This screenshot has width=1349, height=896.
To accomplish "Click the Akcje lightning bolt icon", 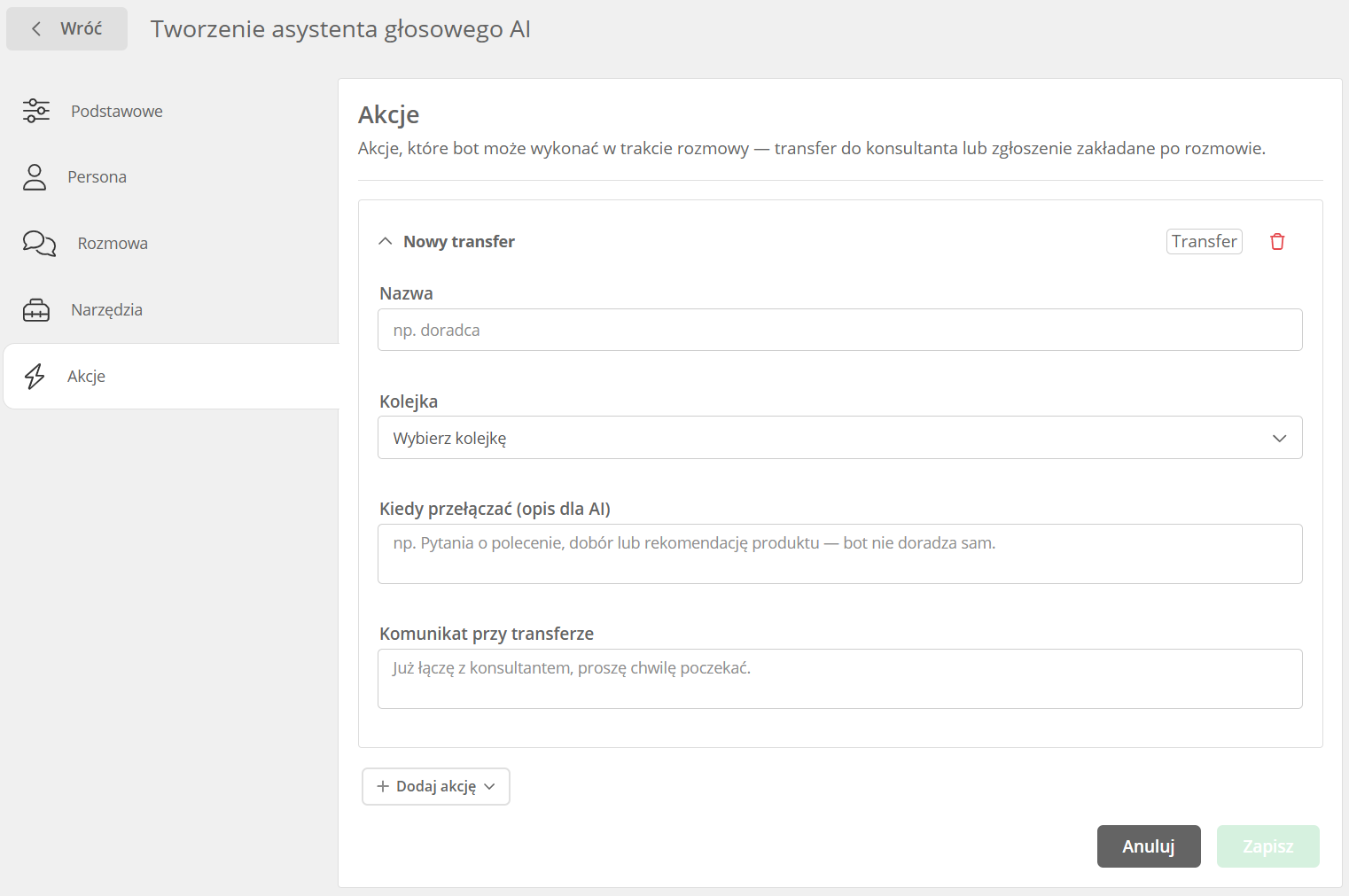I will point(35,377).
